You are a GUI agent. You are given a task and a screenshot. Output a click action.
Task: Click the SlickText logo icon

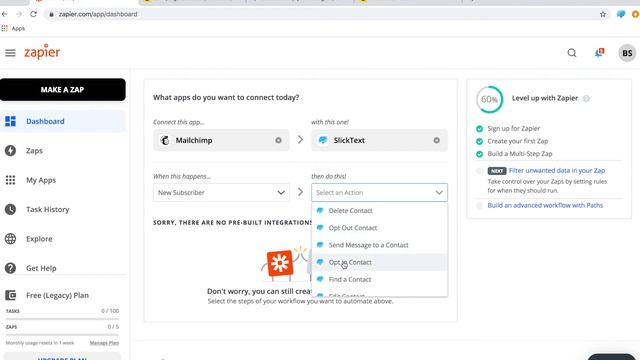(x=323, y=140)
